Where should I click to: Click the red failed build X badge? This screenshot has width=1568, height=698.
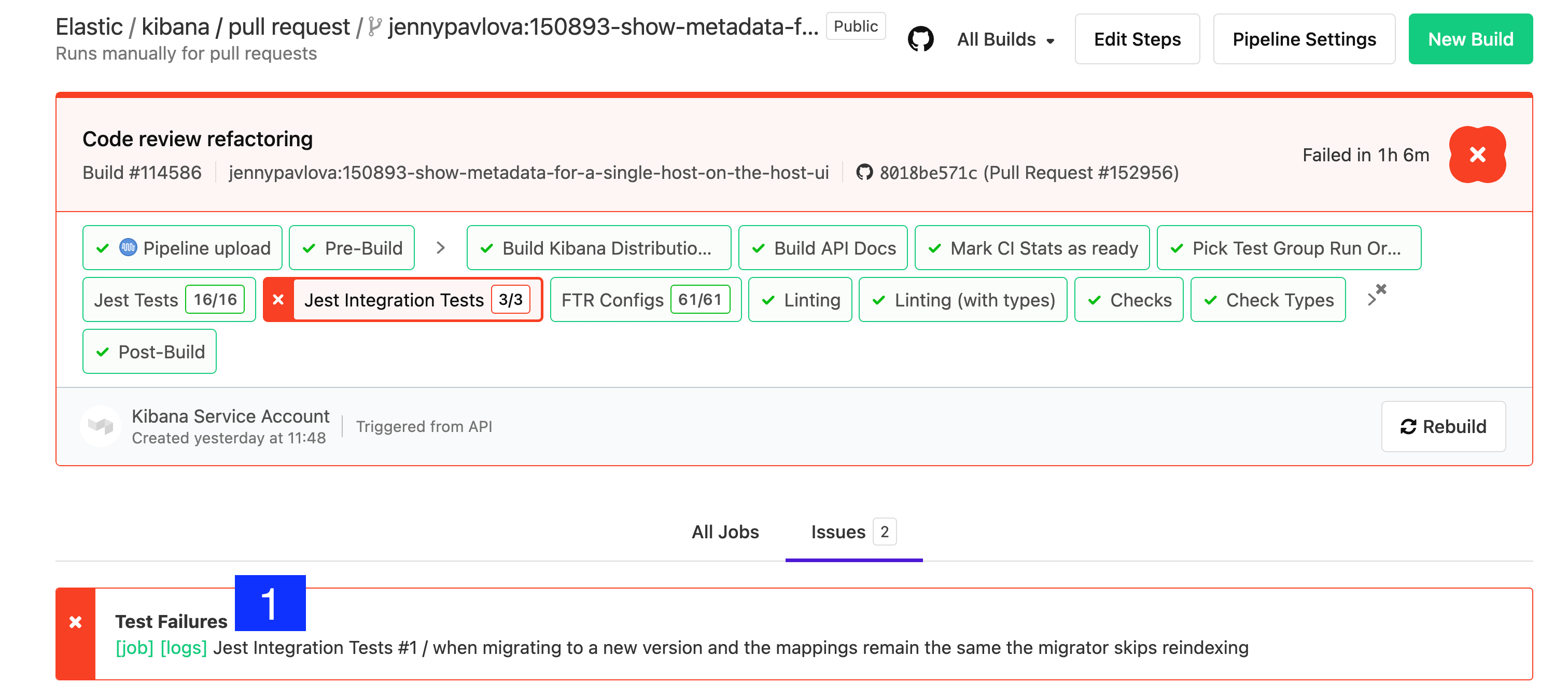click(x=1478, y=155)
